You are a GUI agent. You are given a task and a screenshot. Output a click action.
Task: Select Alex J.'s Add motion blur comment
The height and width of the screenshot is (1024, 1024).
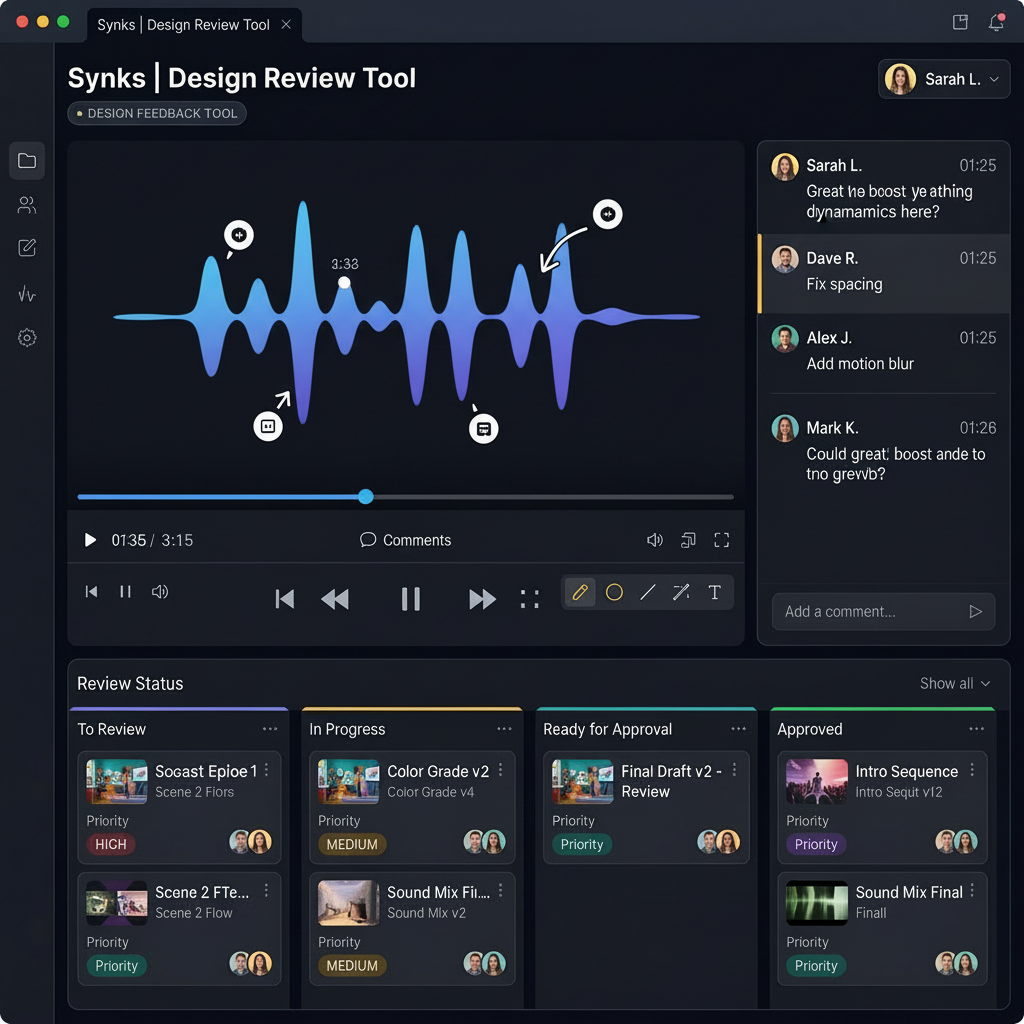883,353
